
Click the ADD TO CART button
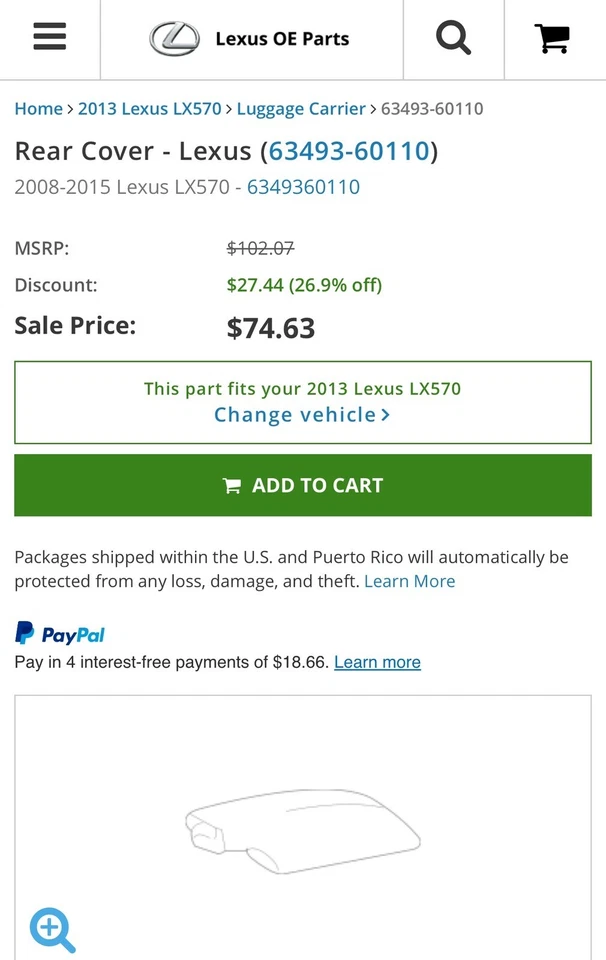click(303, 485)
